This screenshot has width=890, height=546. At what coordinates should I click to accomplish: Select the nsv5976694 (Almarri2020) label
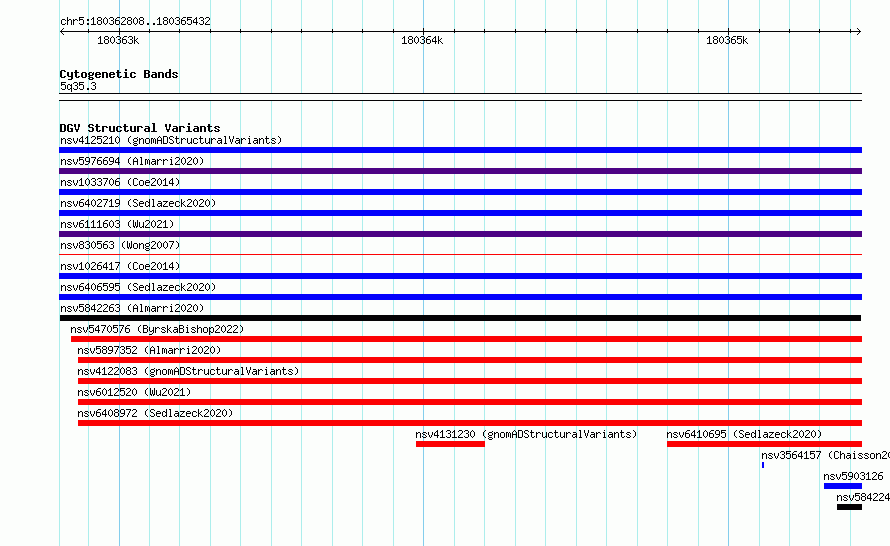tap(132, 161)
